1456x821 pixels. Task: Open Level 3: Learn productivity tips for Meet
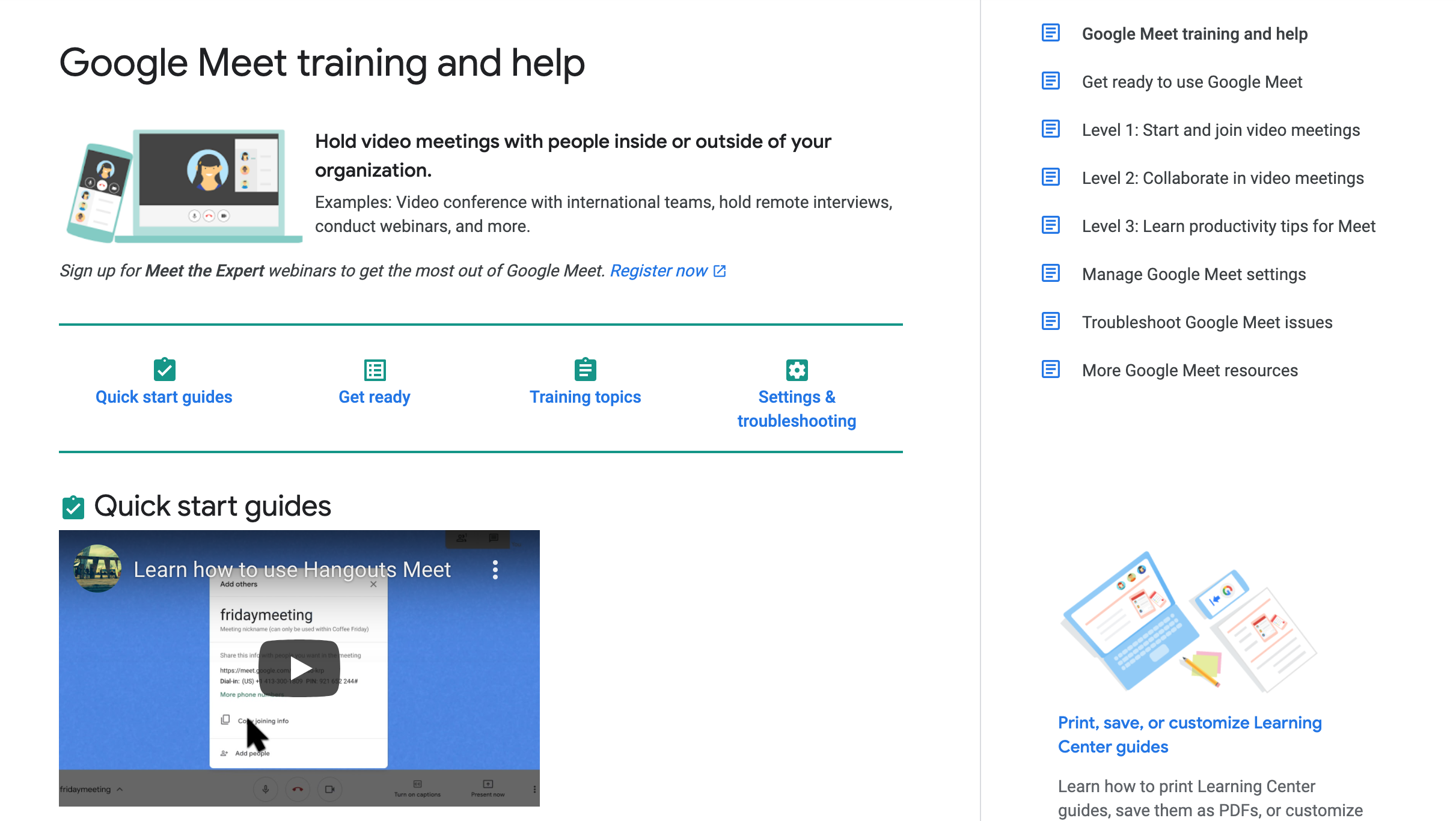(x=1229, y=226)
